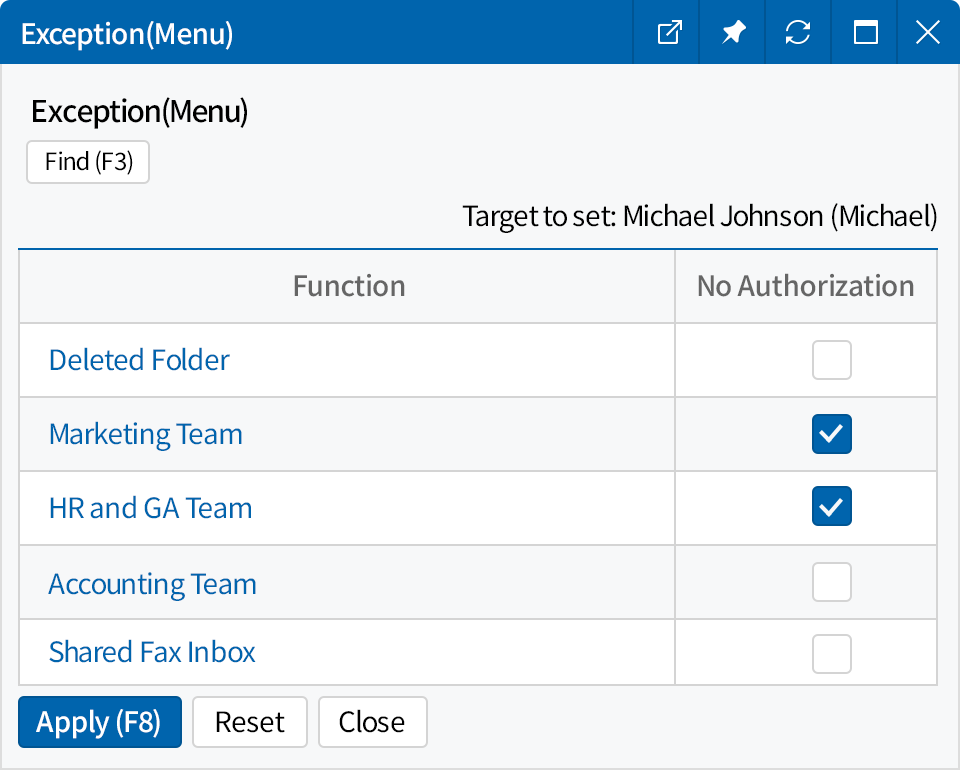Click the Close button at bottom
The height and width of the screenshot is (770, 960).
372,722
